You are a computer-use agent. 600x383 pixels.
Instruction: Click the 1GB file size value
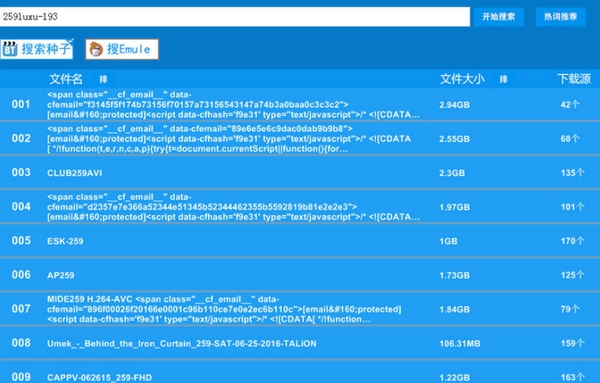click(448, 241)
